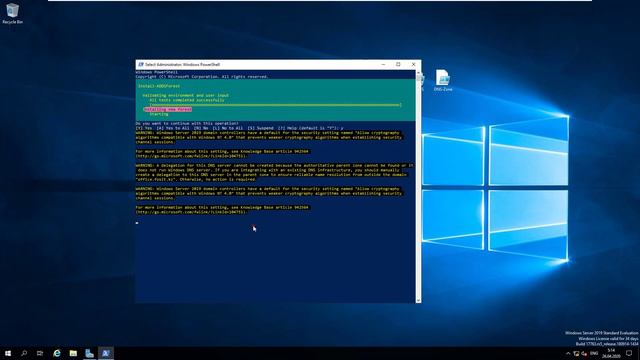This screenshot has width=640, height=360.
Task: Click the blinking cursor prompt in PowerShell
Action: tap(137, 223)
